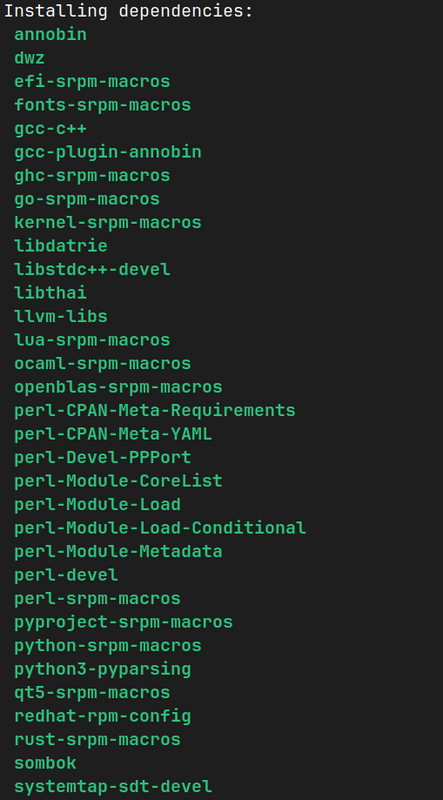The image size is (443, 800).
Task: Select the libdatrie package name
Action: (61, 246)
